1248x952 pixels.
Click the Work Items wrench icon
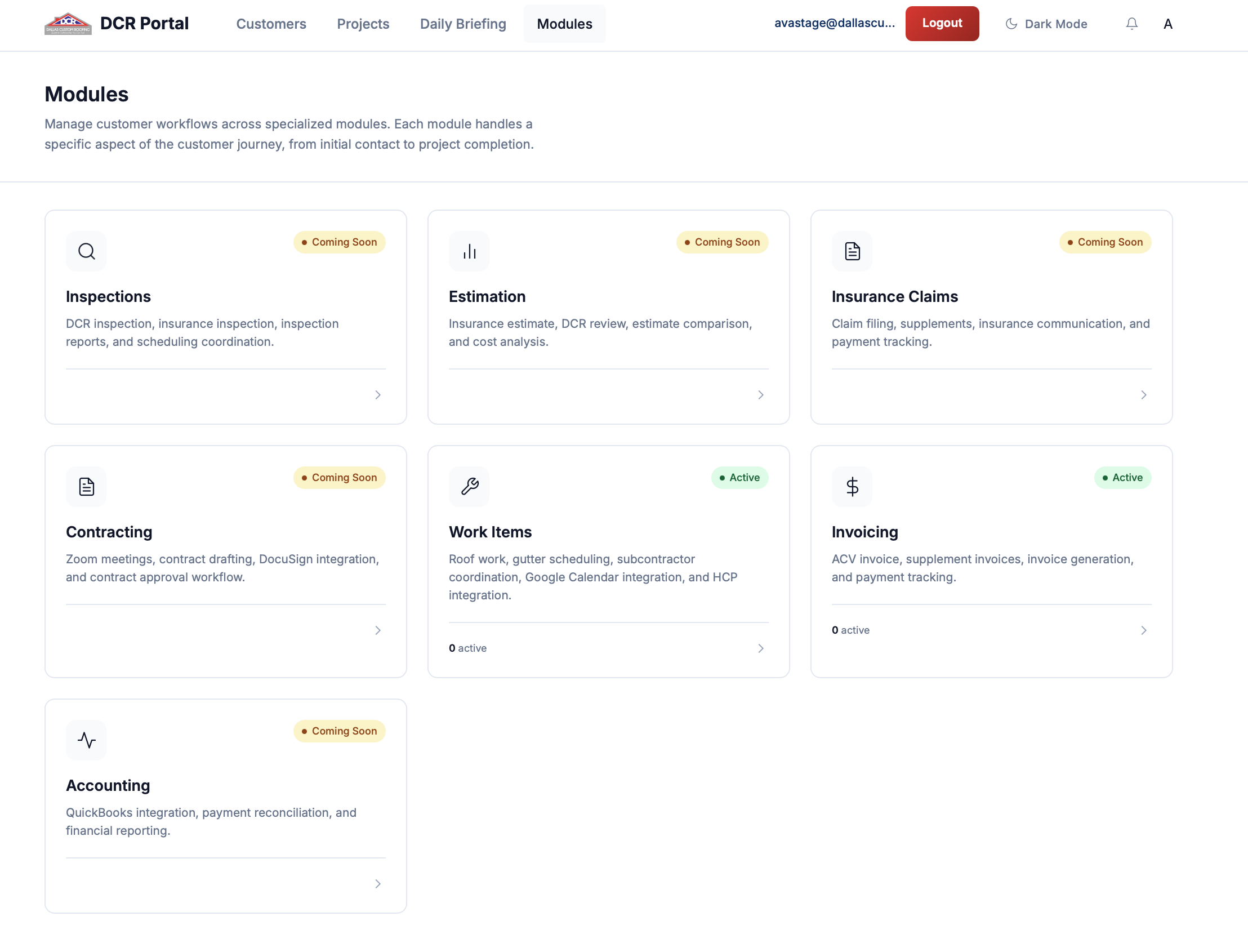[469, 486]
